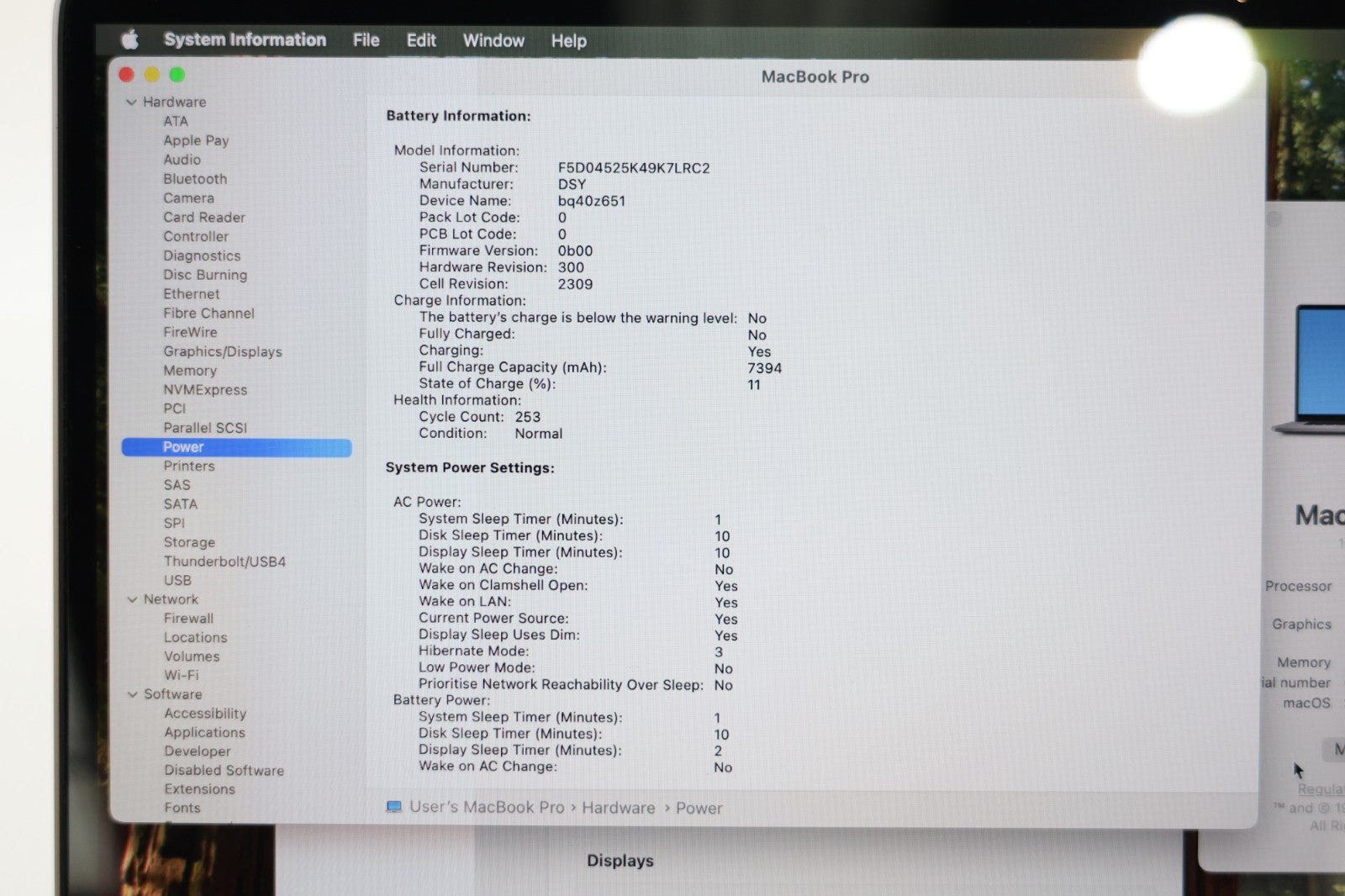Select Wi-Fi under Network
This screenshot has height=896, width=1345.
pos(182,675)
